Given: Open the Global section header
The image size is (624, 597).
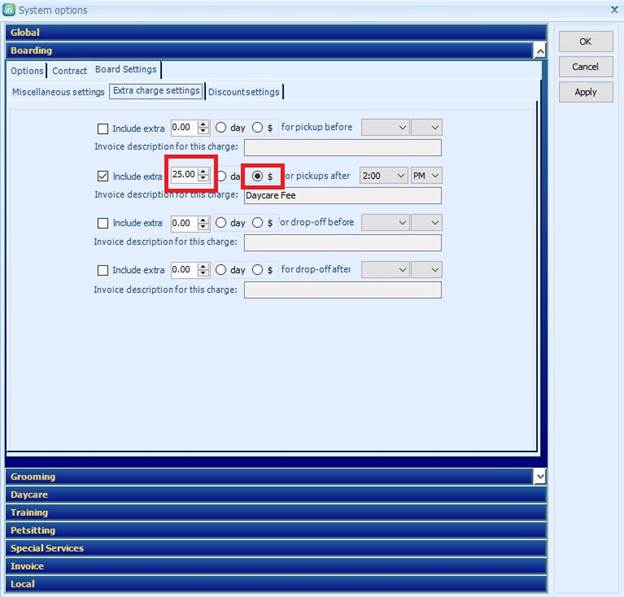Looking at the screenshot, I should click(276, 33).
